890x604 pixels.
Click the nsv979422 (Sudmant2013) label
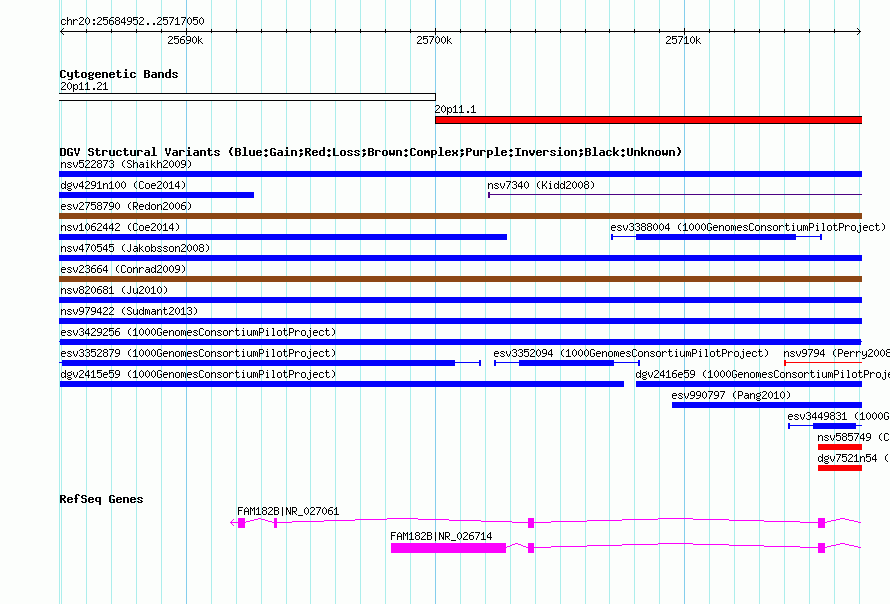click(129, 311)
